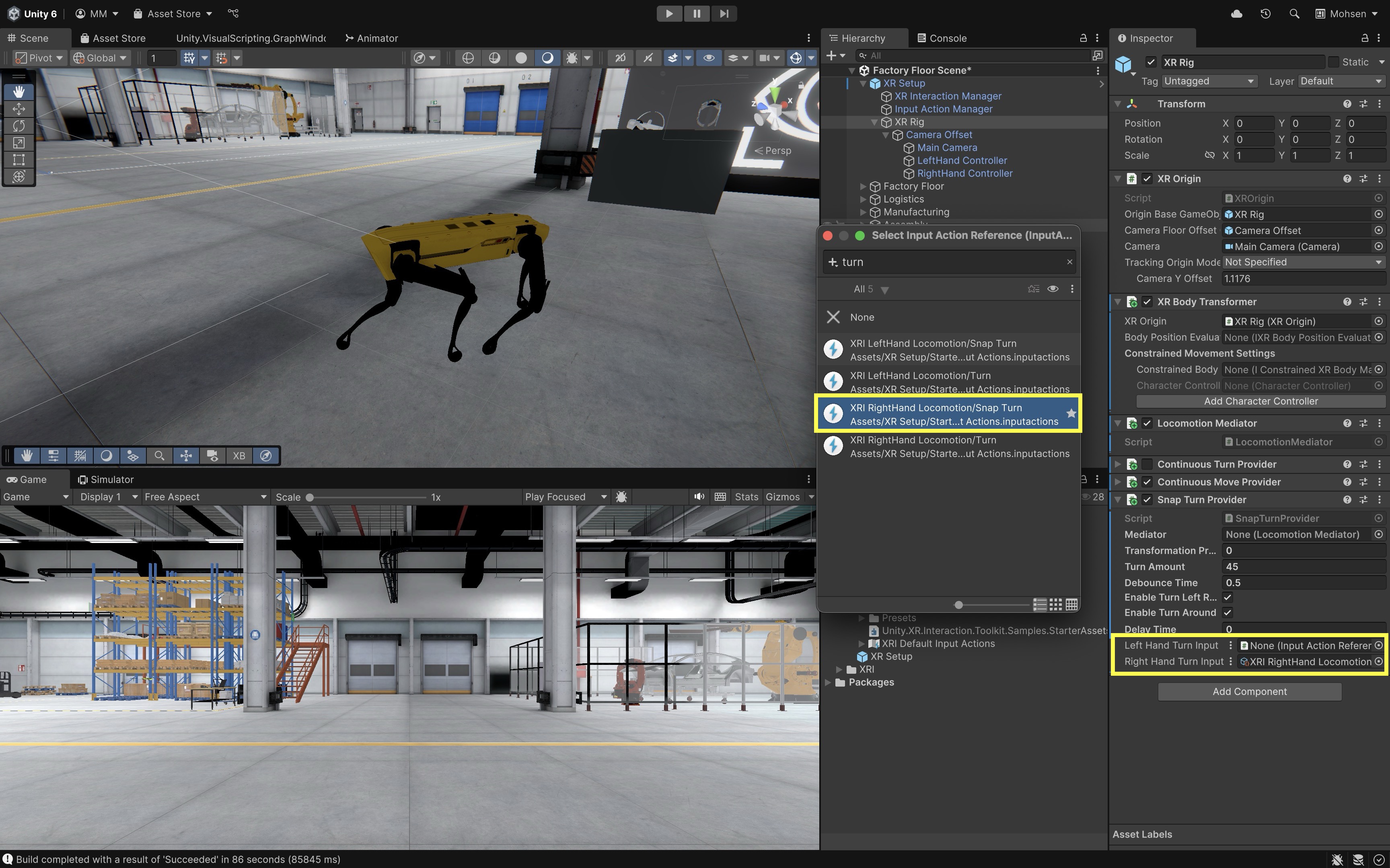Open Snap Turn Provider kebab menu
Screen dimensions: 1390x868
(1380, 500)
